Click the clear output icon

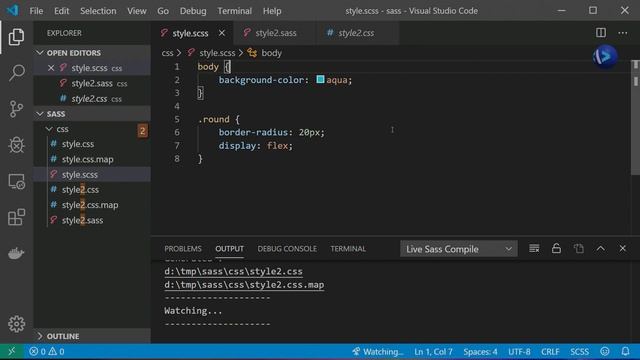534,249
